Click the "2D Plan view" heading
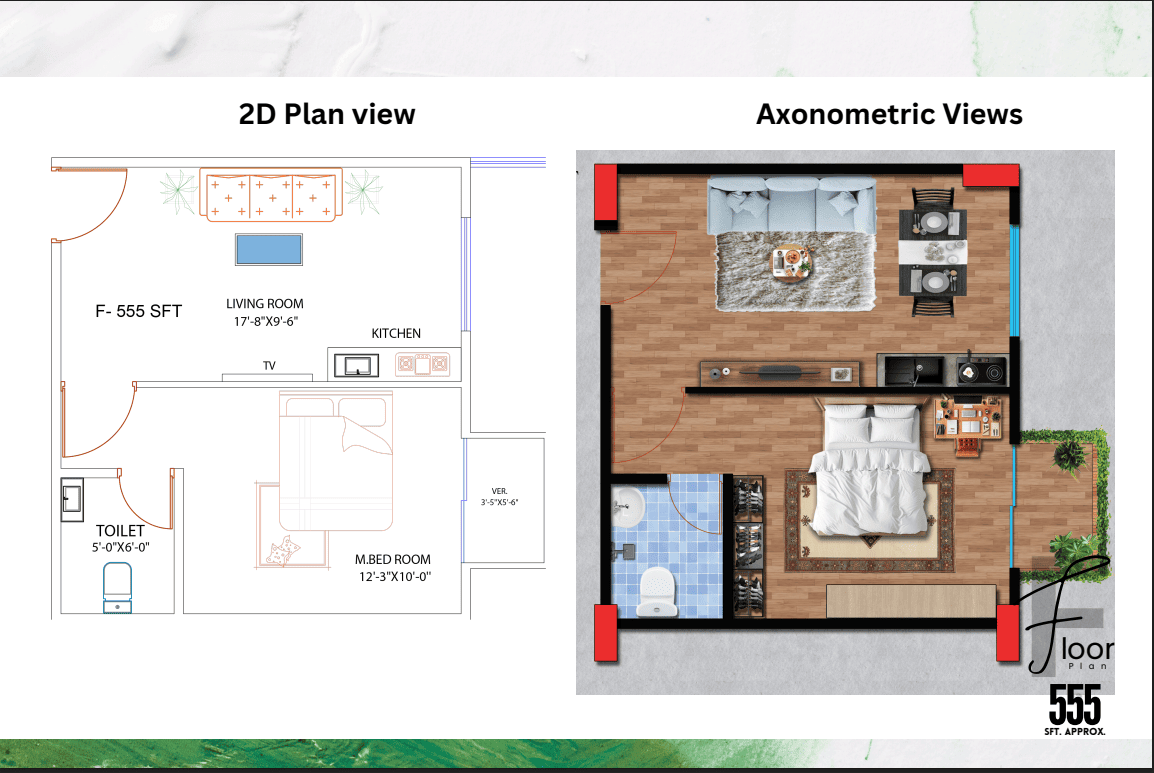1154x773 pixels. tap(326, 114)
